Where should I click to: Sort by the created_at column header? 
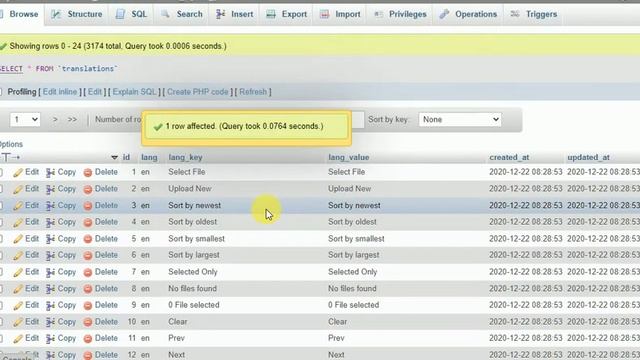point(509,158)
